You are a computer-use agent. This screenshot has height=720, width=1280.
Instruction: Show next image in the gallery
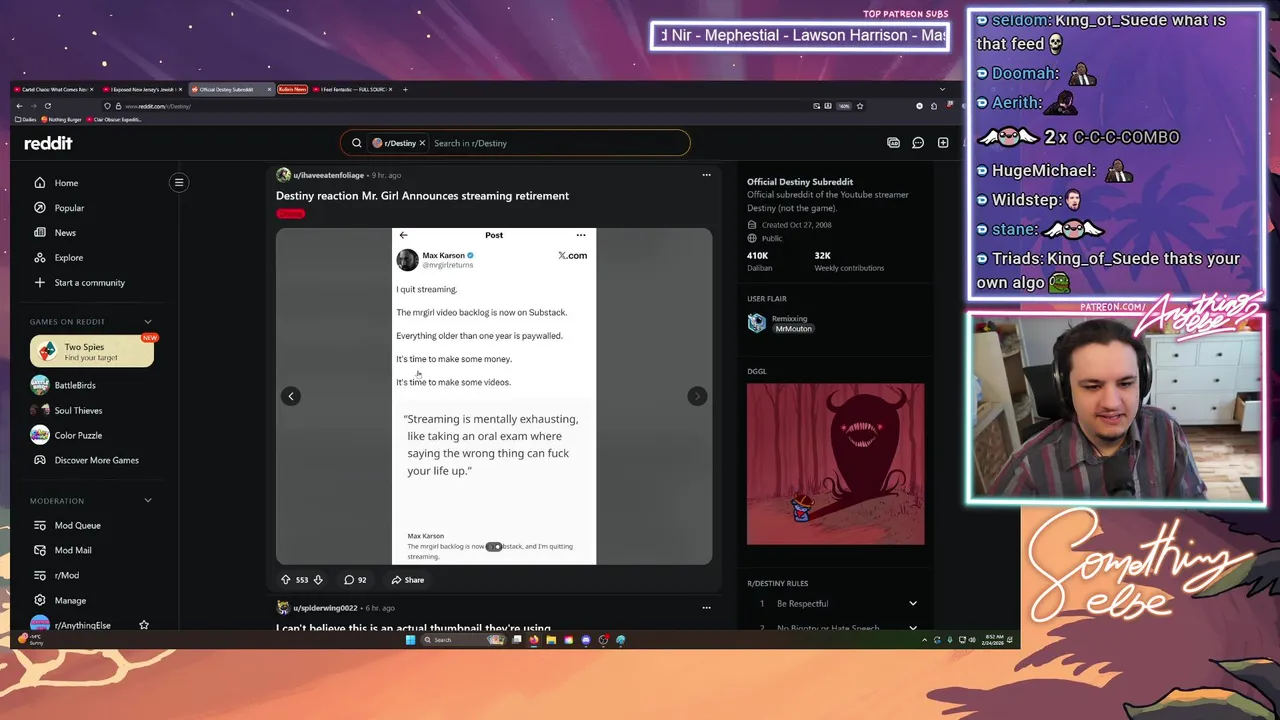[697, 396]
